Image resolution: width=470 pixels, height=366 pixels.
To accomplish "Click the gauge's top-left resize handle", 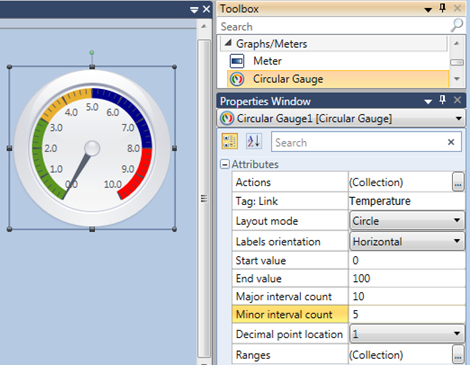I will click(9, 67).
